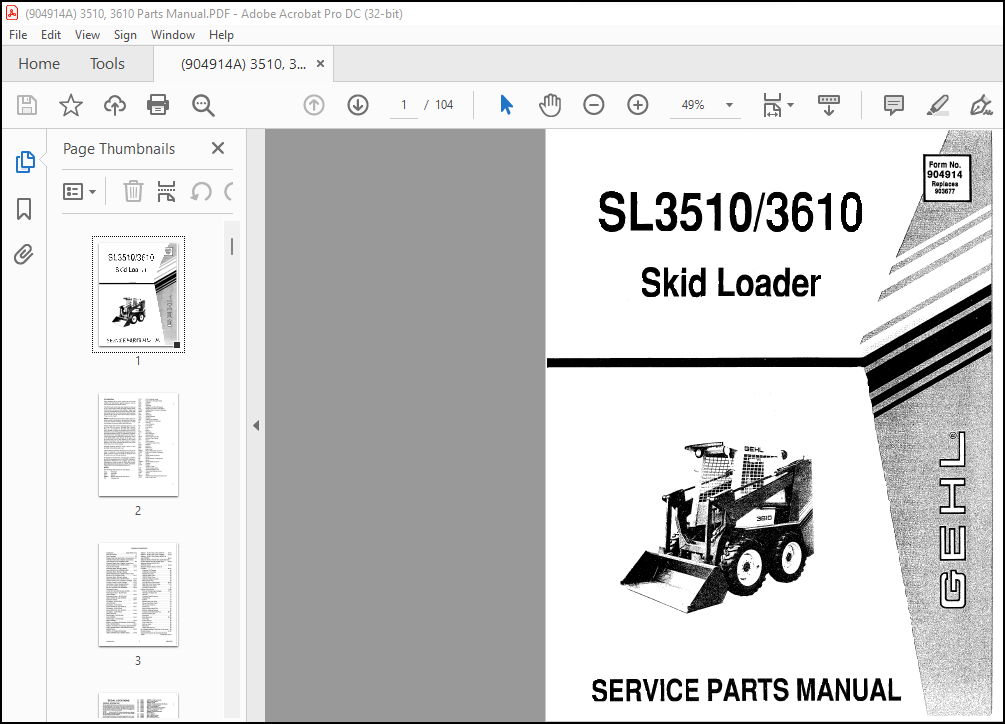Select page 1 thumbnail
Viewport: 1005px width, 724px height.
138,295
